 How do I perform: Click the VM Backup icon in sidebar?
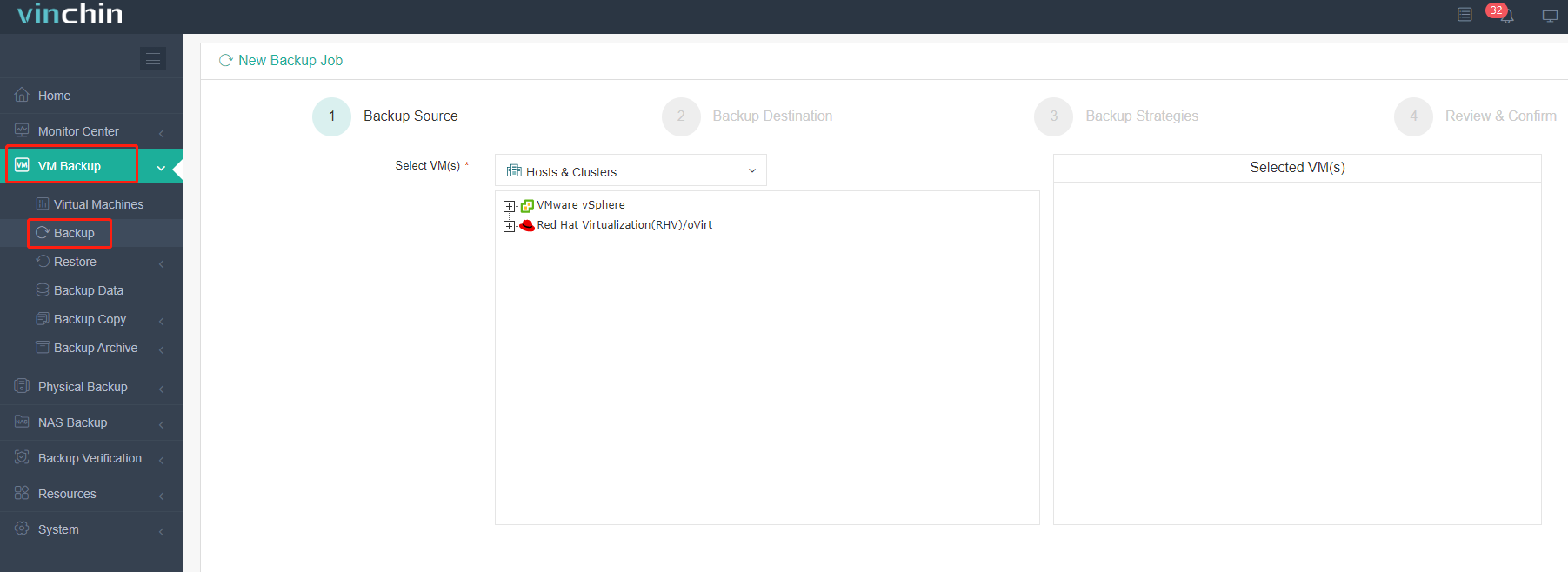coord(22,165)
